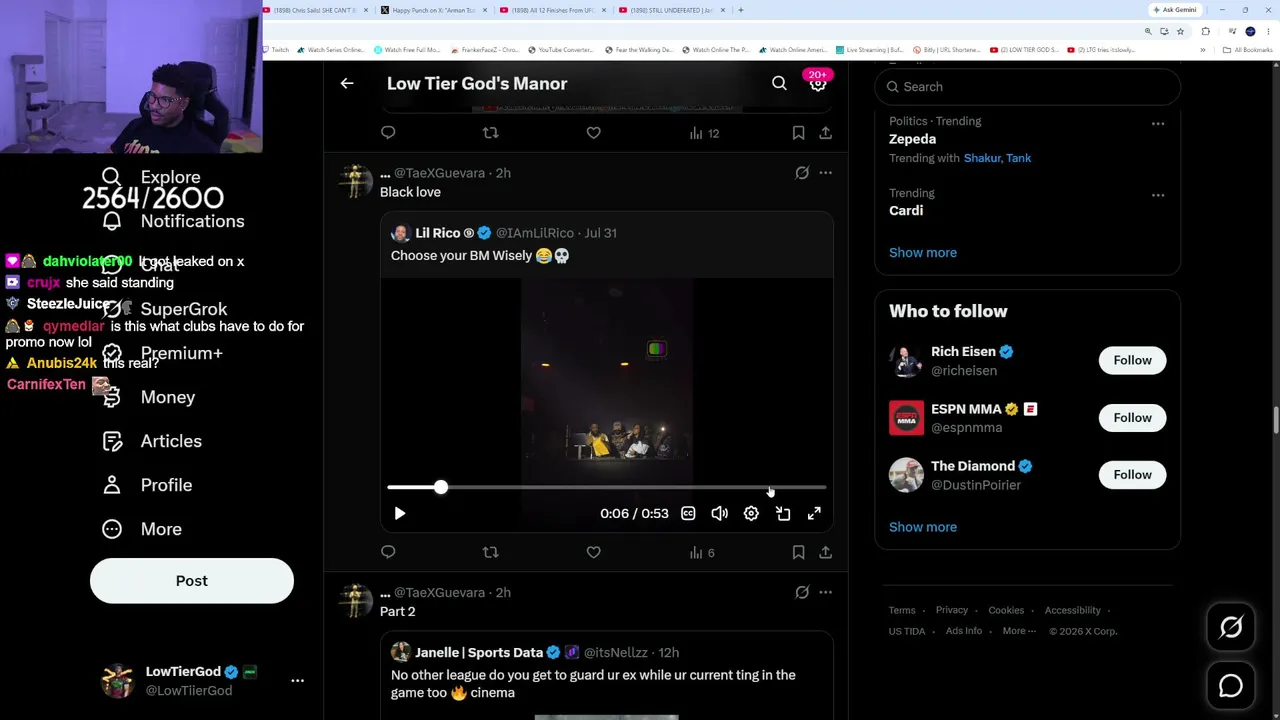This screenshot has width=1280, height=720.
Task: Expand the footer More menu
Action: click(1019, 631)
